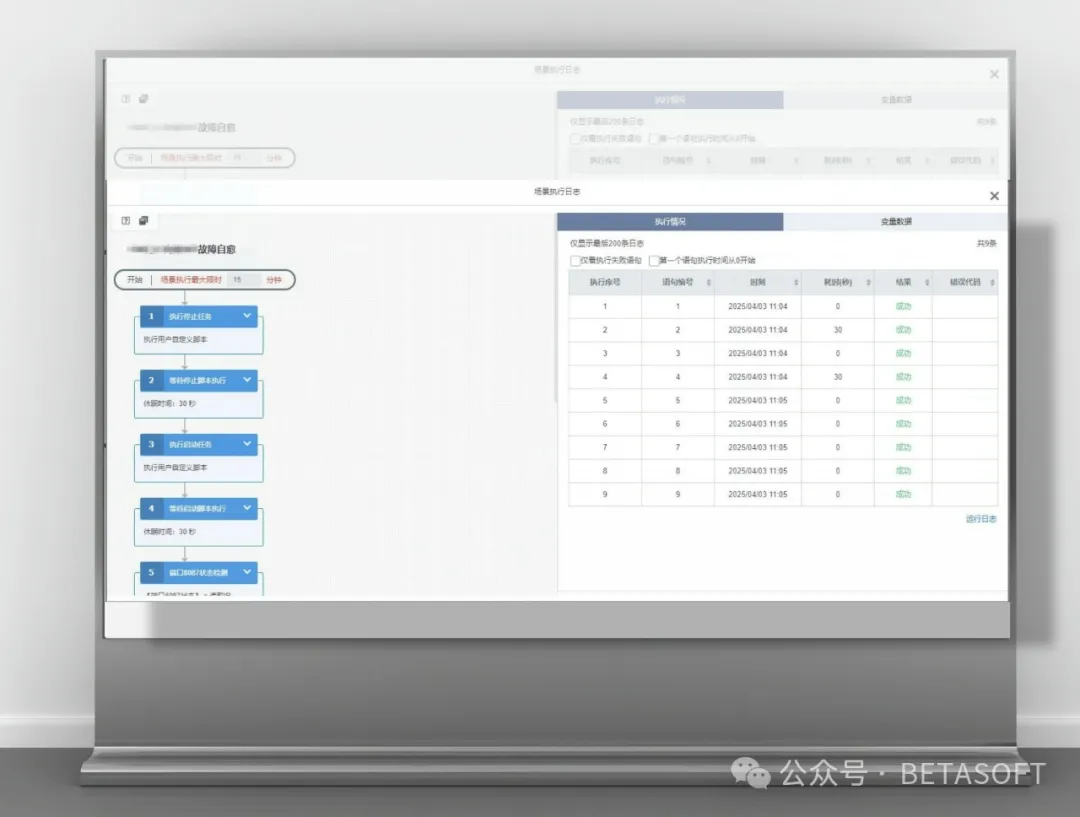The width and height of the screenshot is (1080, 817).
Task: Click duration 0 in row 7
Action: 838,447
